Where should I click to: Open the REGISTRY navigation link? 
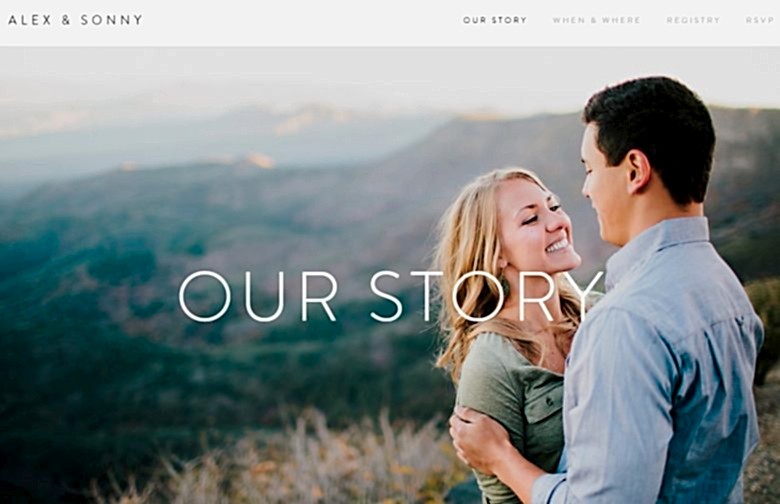click(693, 20)
